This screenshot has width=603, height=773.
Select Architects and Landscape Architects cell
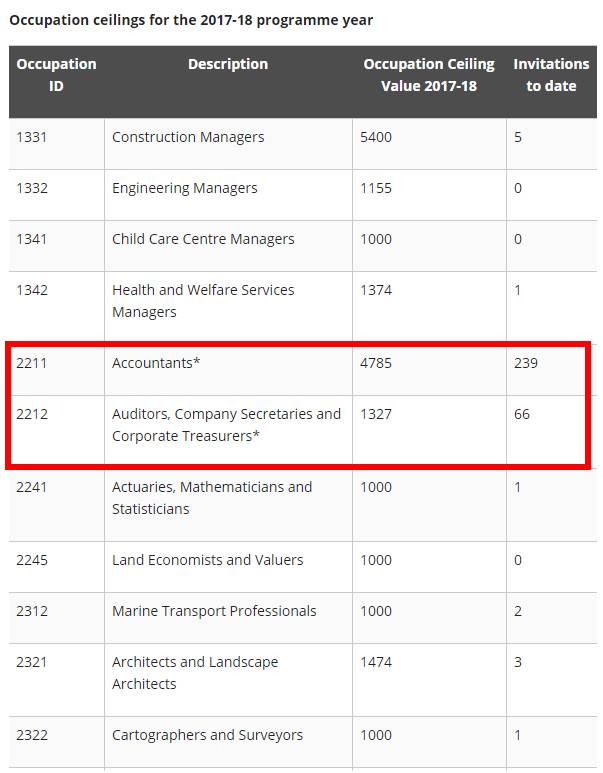(x=195, y=673)
